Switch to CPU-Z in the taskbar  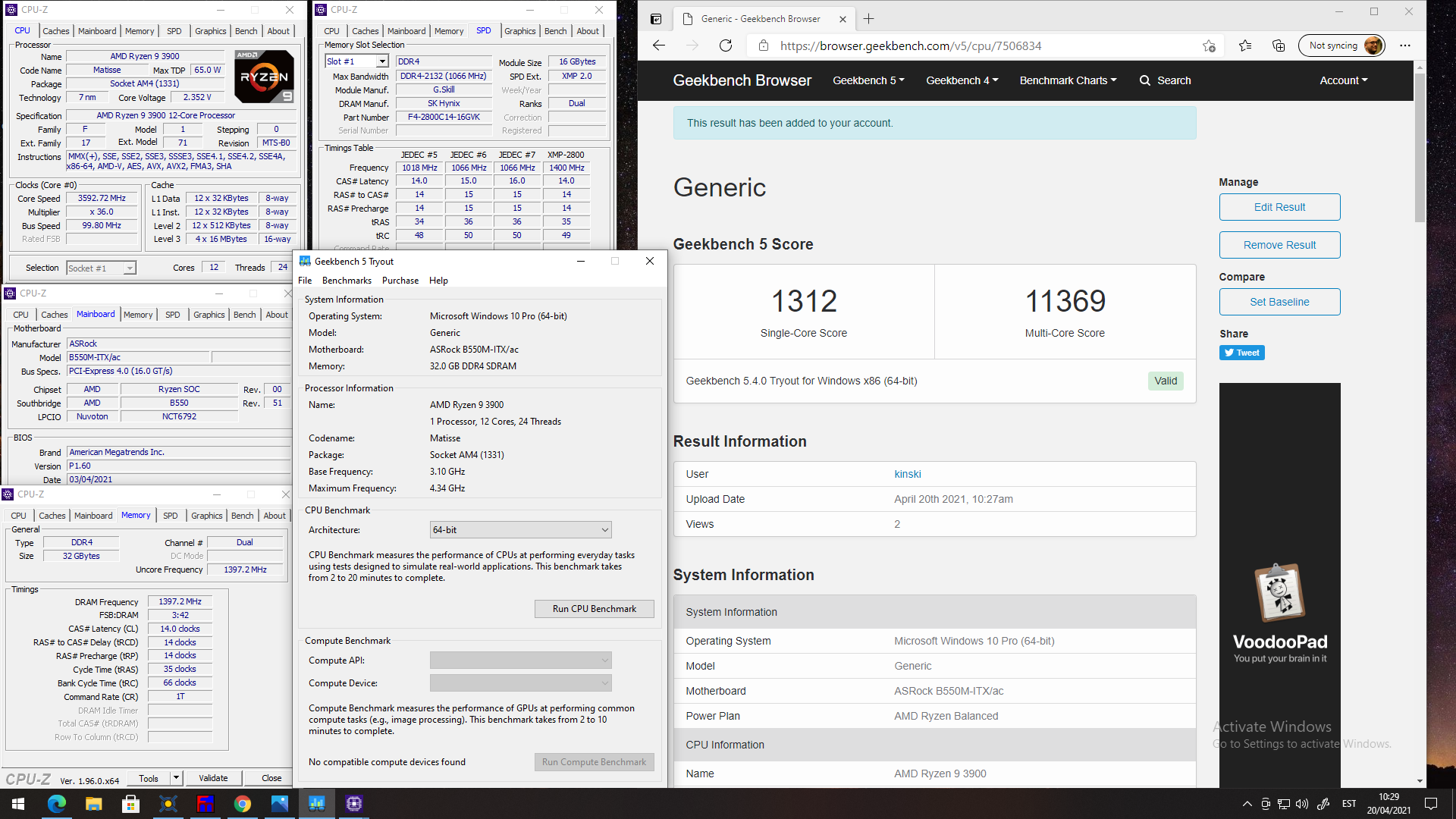pos(354,803)
